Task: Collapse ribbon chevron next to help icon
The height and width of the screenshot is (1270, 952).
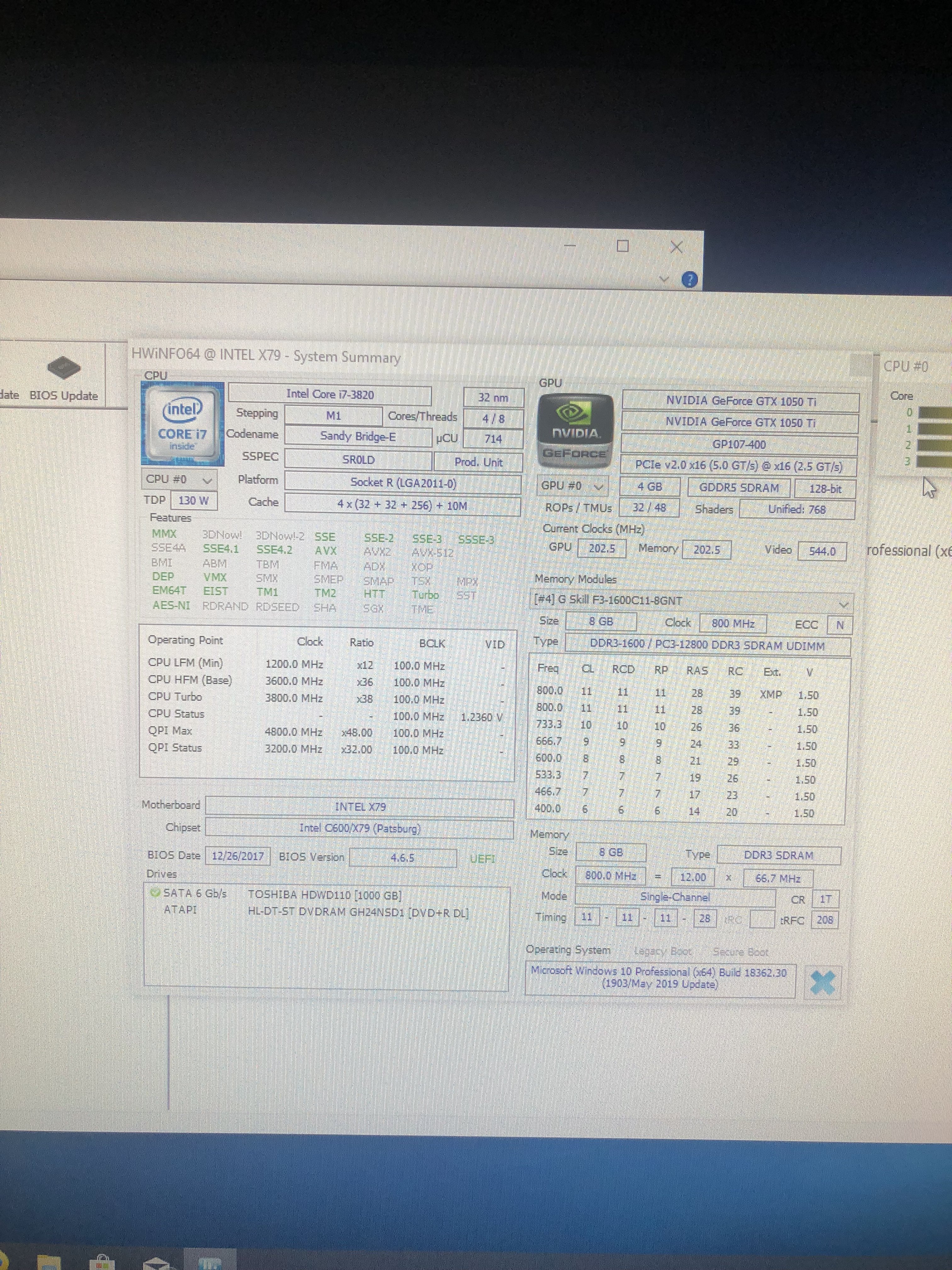Action: click(x=664, y=279)
